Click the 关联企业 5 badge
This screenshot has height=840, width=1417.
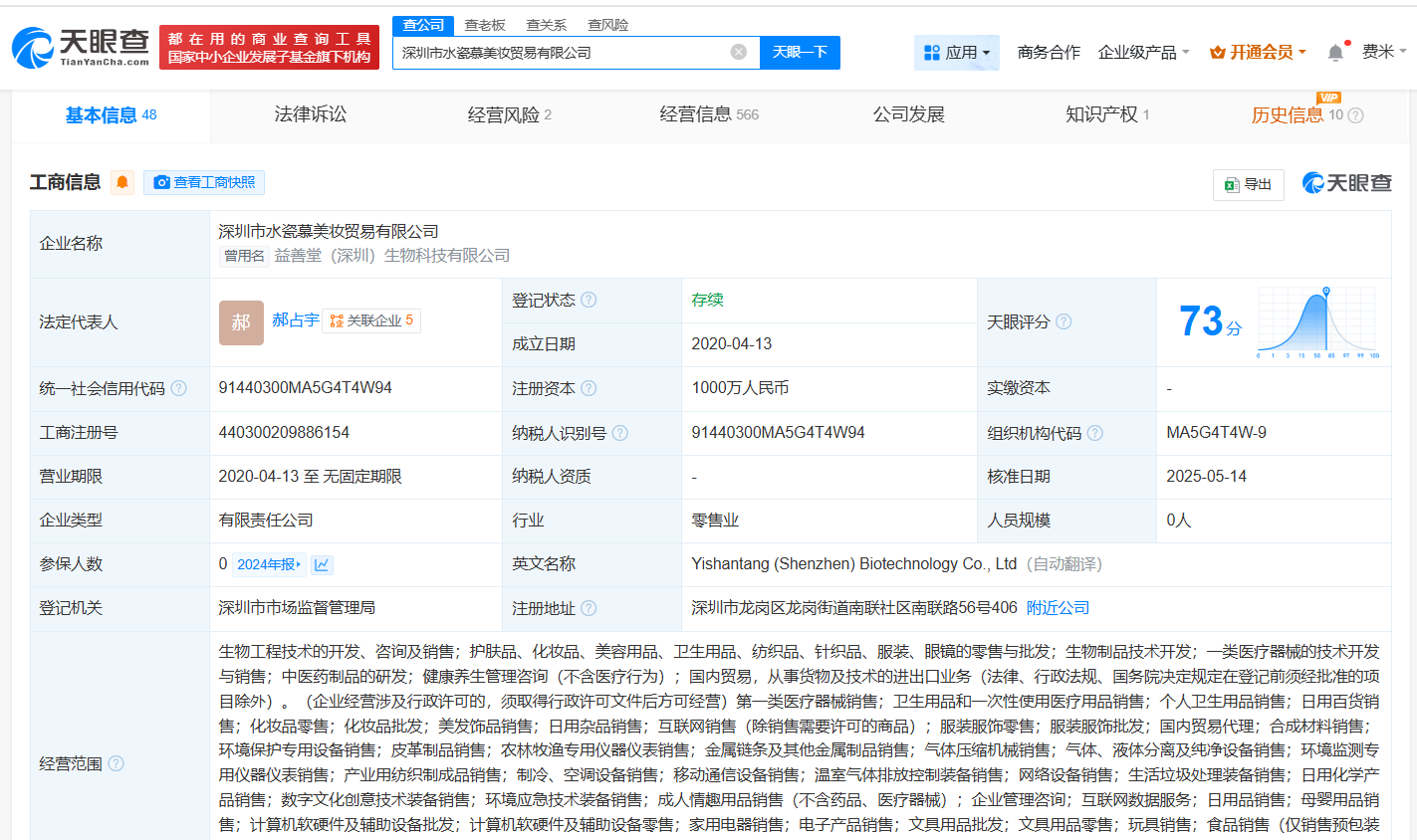tap(371, 320)
